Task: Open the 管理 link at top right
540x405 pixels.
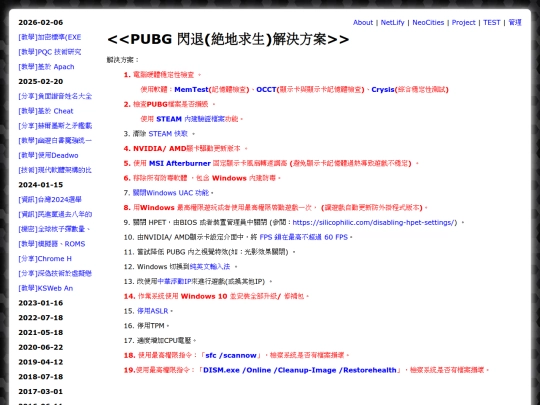Action: (x=515, y=22)
